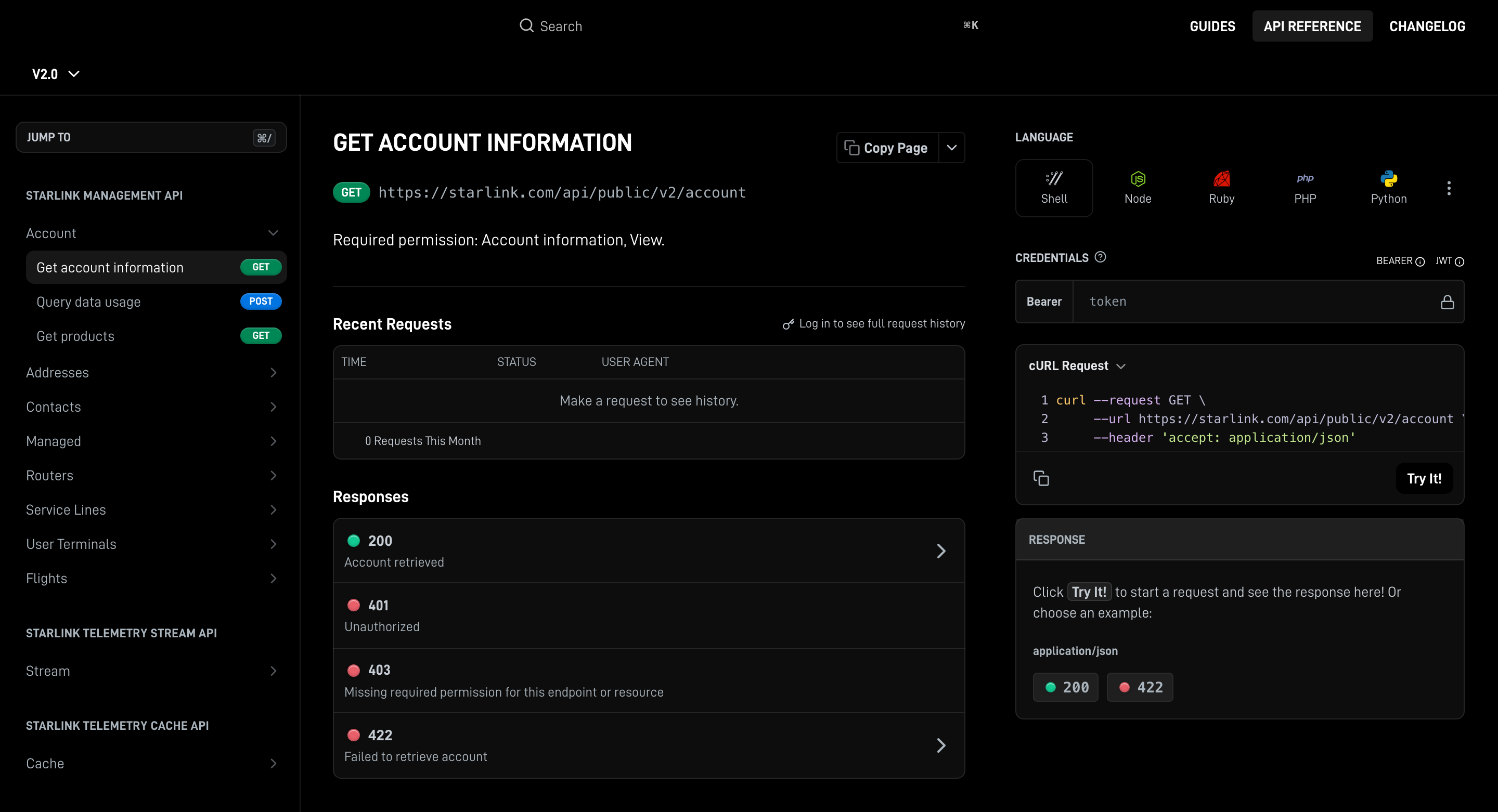The image size is (1498, 812).
Task: Select the PHP language icon
Action: [x=1305, y=188]
